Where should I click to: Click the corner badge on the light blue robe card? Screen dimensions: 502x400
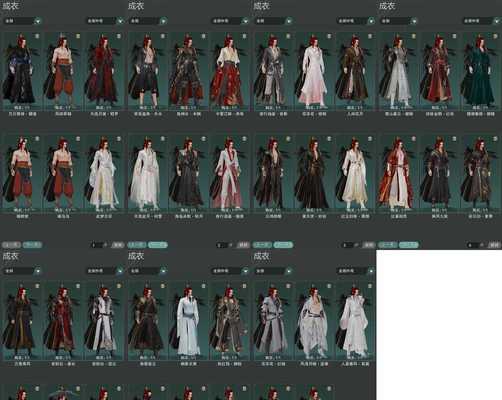pos(203,286)
